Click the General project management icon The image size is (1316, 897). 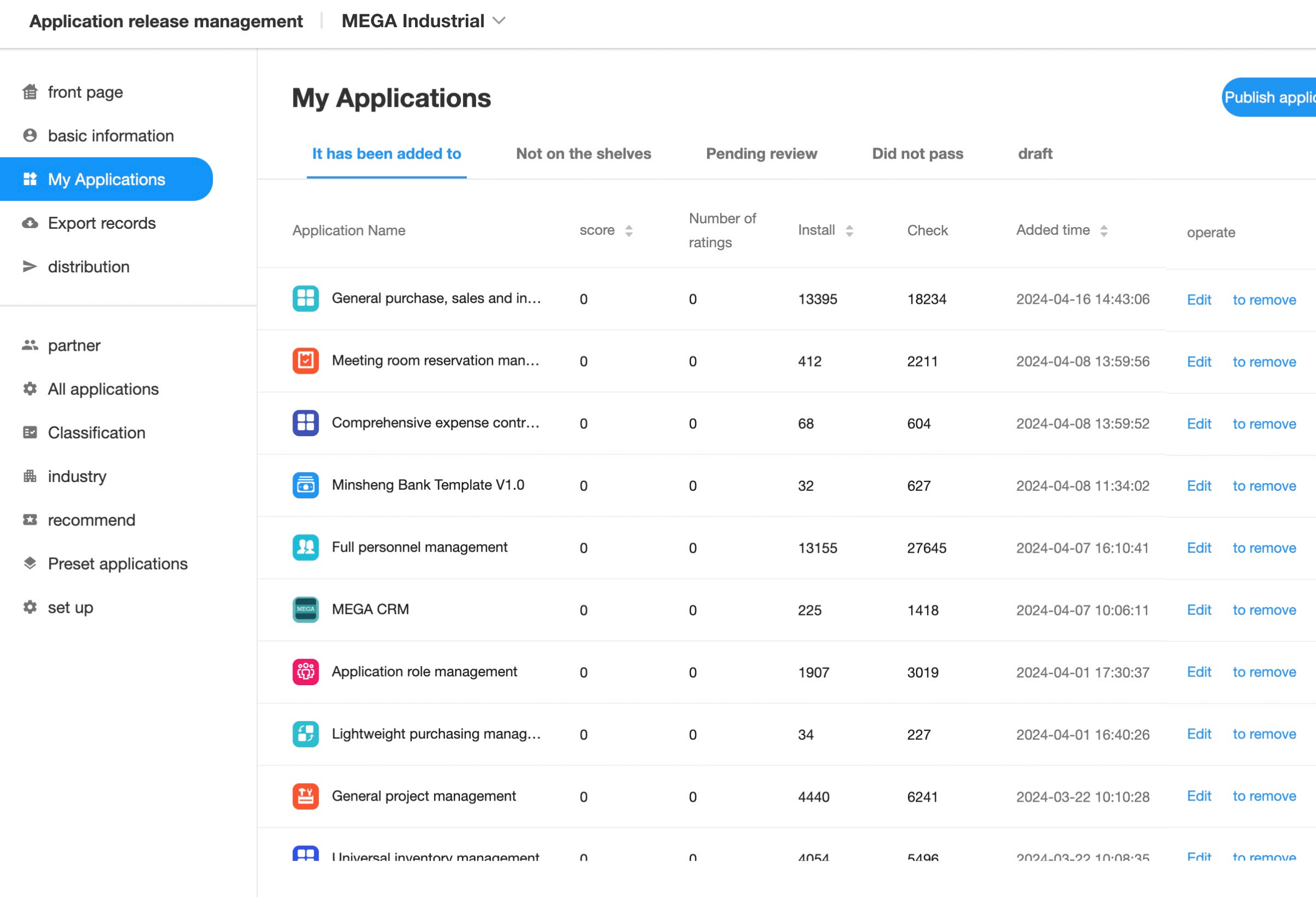point(305,796)
